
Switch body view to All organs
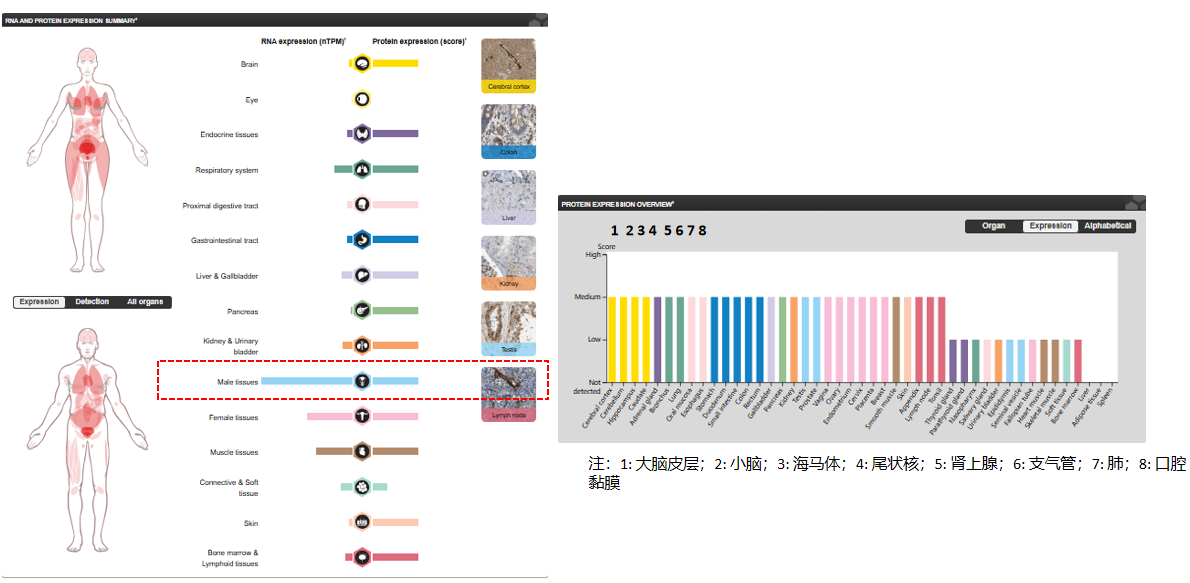pyautogui.click(x=146, y=302)
